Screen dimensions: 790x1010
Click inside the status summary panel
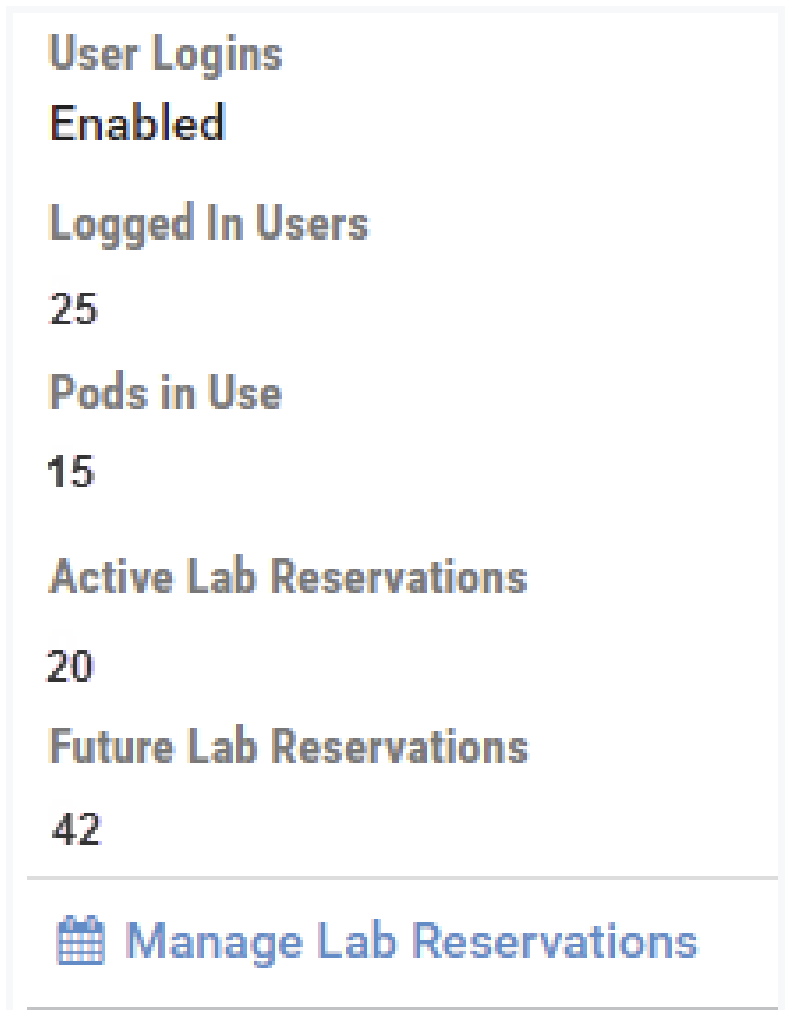coord(395,500)
